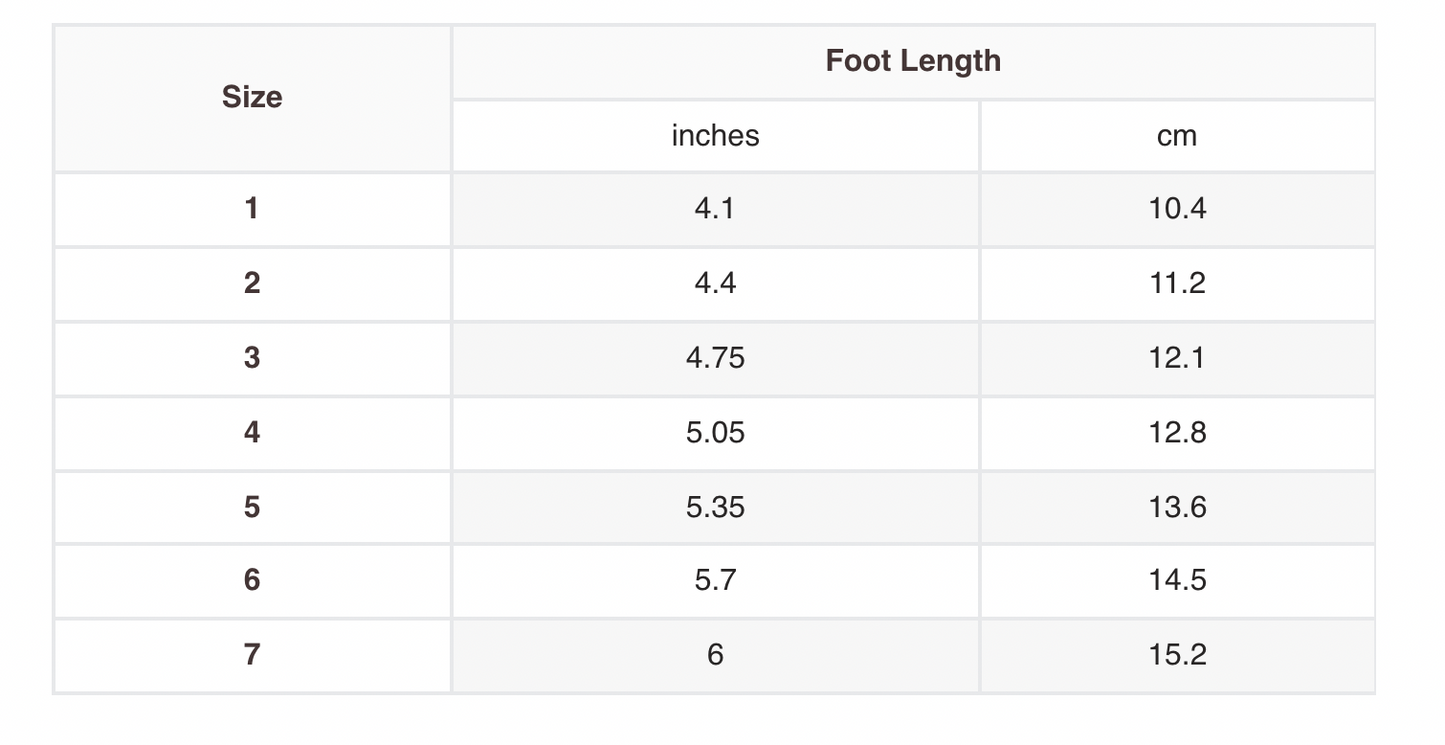Click the 15.2 cm cell
1445x745 pixels.
[x=1177, y=655]
